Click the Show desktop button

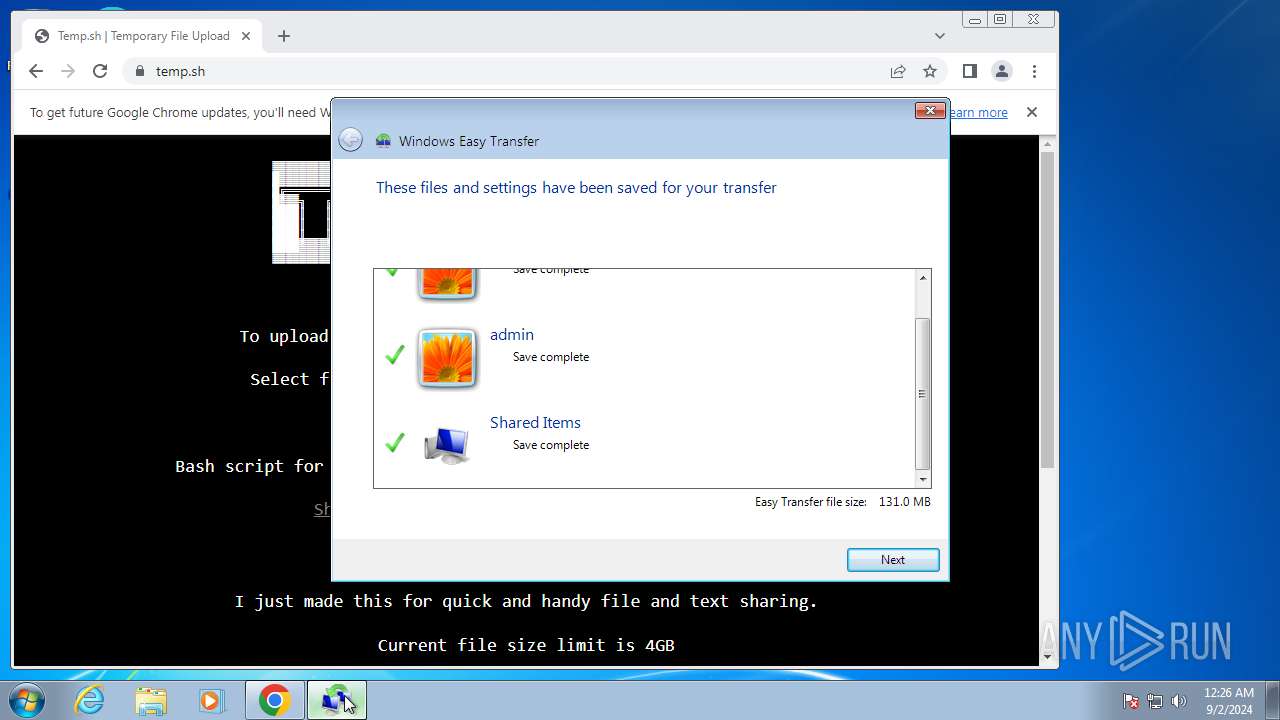click(1272, 700)
